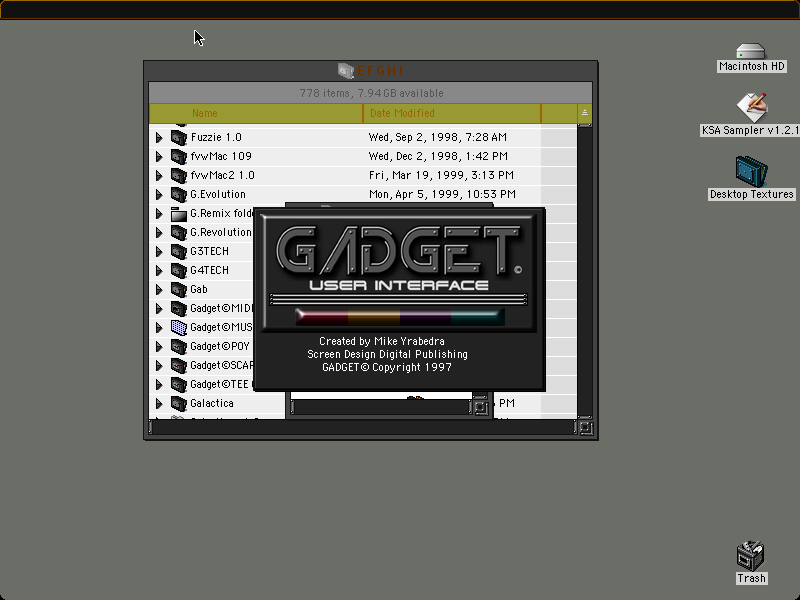
Task: Expand the fvwMac 109 disclosure triangle
Action: [159, 156]
